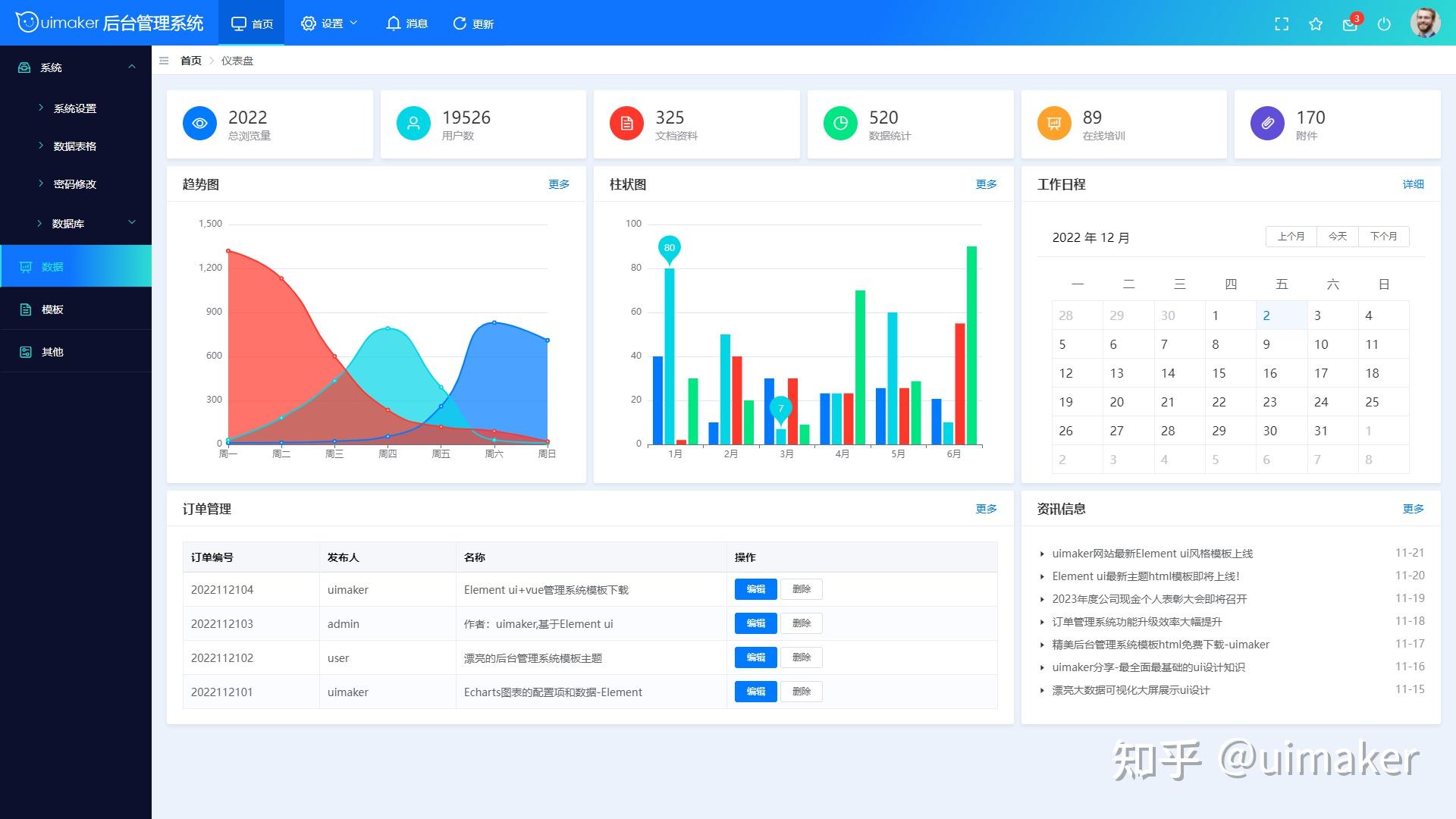Click 编辑 for order 2022112104
Screen dimensions: 1456x819
coord(755,589)
